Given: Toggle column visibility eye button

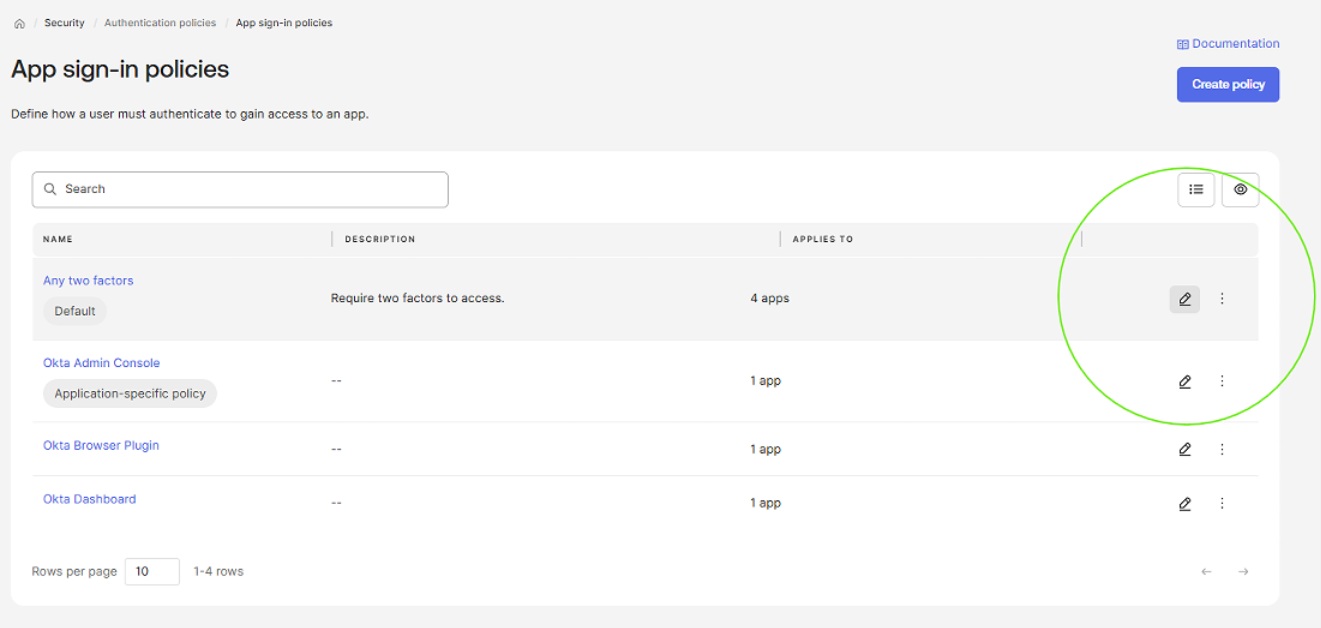Looking at the screenshot, I should [1240, 189].
